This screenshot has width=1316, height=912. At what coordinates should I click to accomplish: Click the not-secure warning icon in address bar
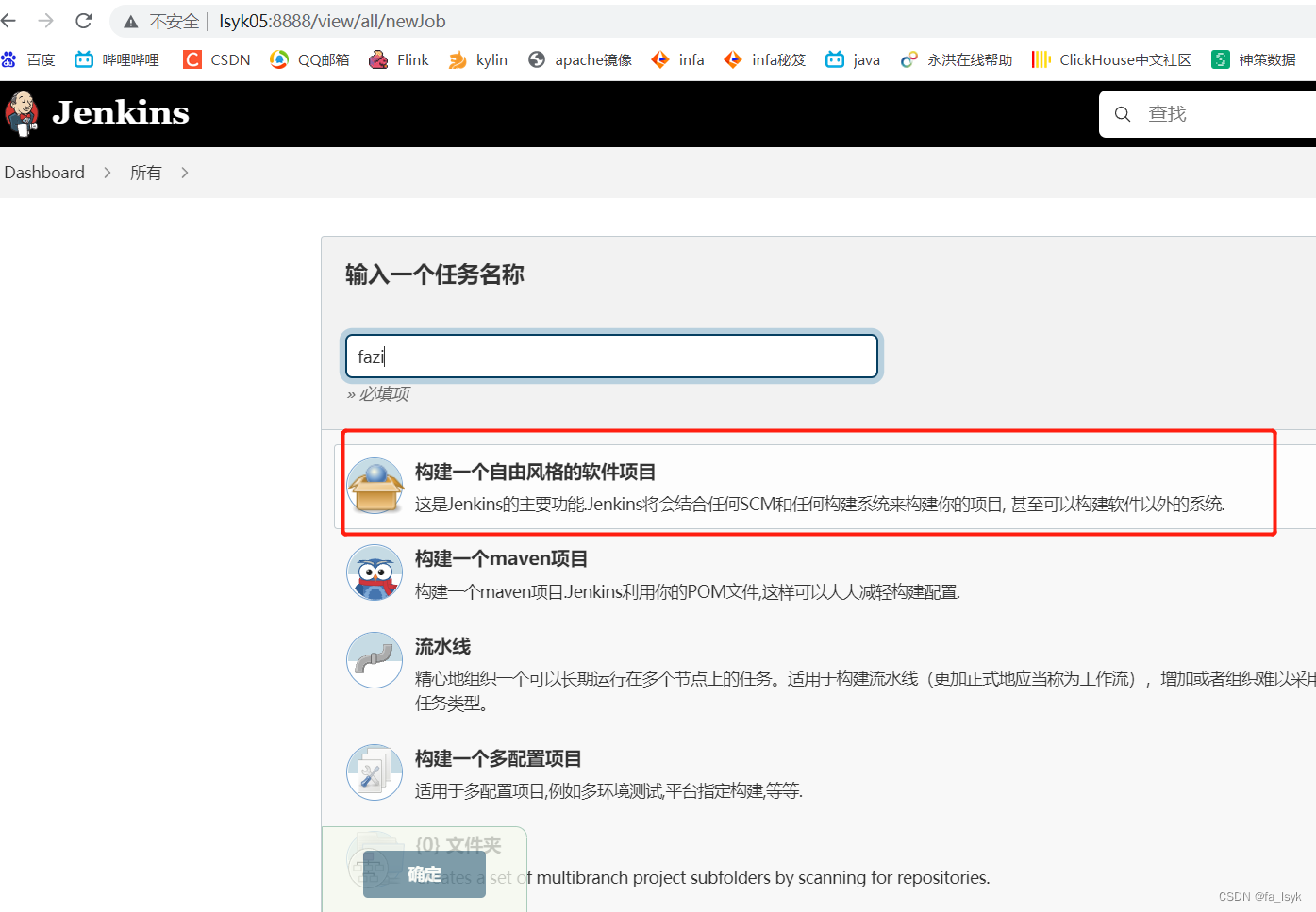coord(131,22)
